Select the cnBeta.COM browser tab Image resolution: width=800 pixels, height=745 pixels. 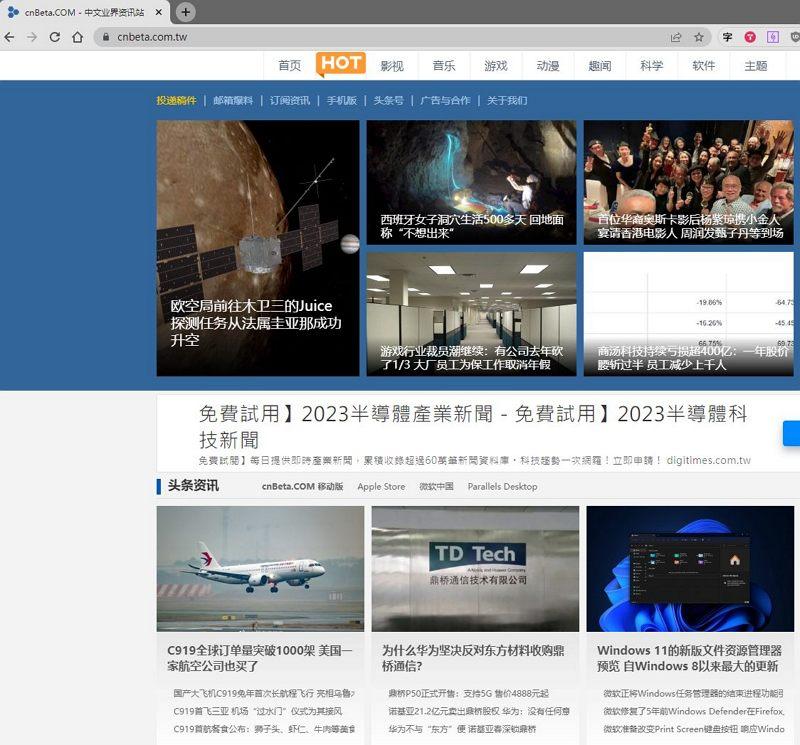pos(84,12)
